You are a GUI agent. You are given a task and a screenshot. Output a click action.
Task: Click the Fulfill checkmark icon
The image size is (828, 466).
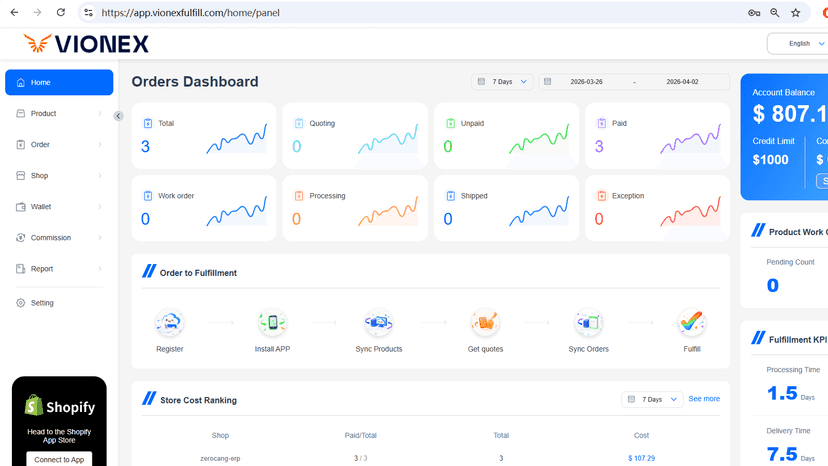point(692,322)
